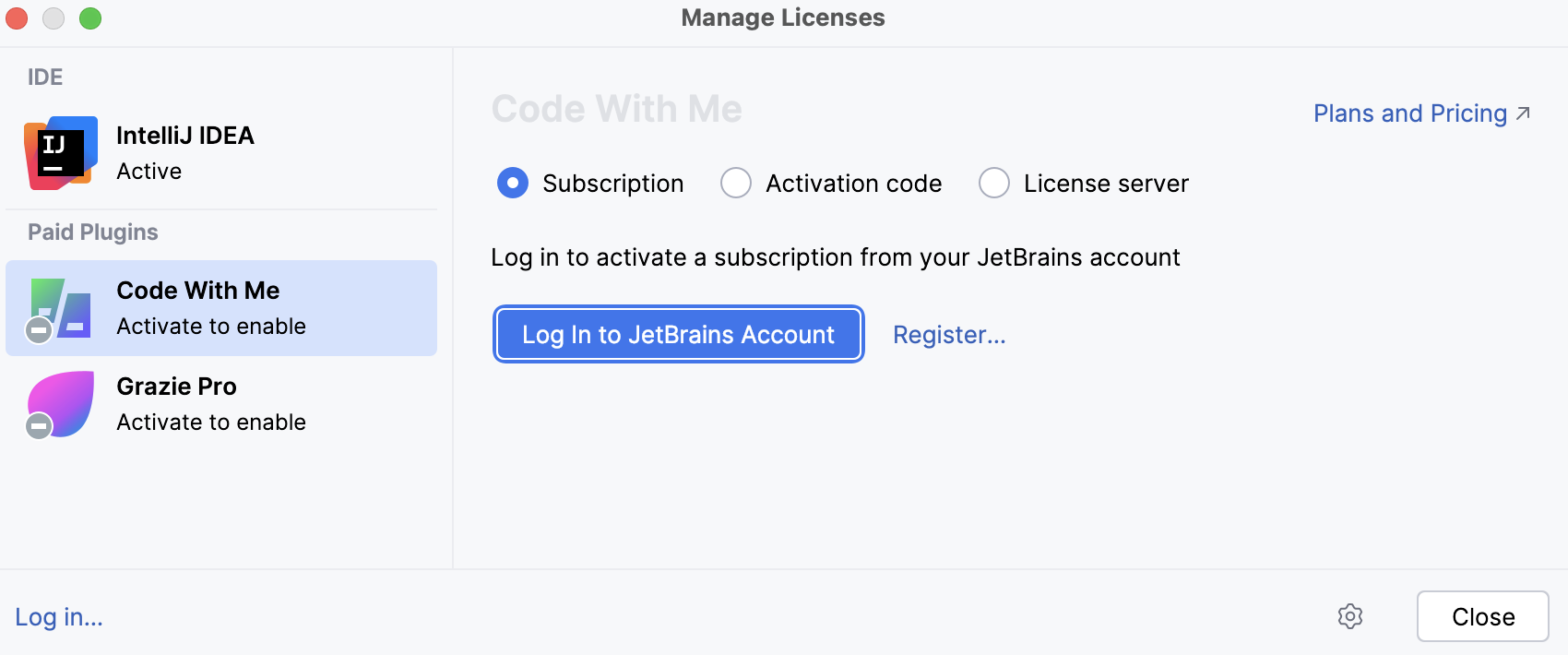The height and width of the screenshot is (655, 1568).
Task: Click the Code With Me inactive badge
Action: (39, 330)
